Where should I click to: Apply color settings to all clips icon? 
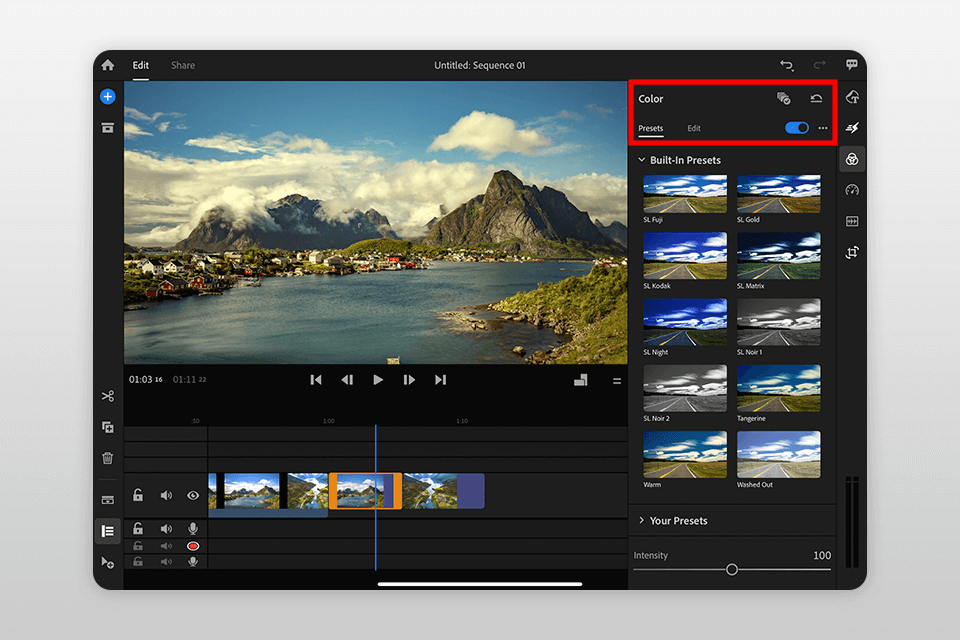784,99
